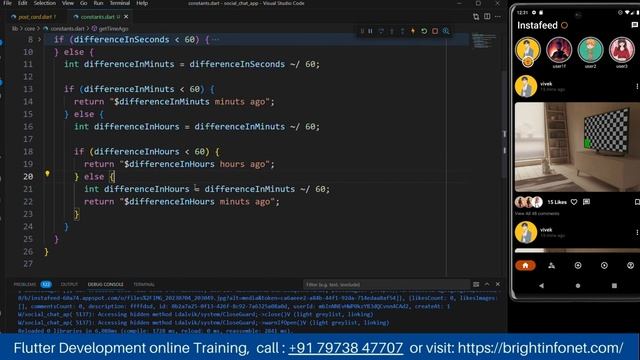Open compare changes icon in editor
Screen dimensions: 640x360
click(476, 17)
